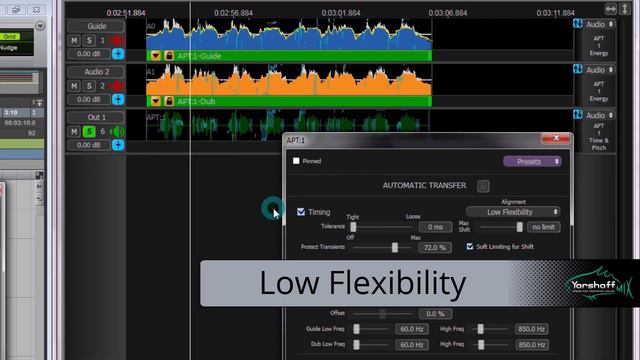Click blue link icon beside Guide Audio selector
This screenshot has height=360, width=640.
click(x=578, y=24)
